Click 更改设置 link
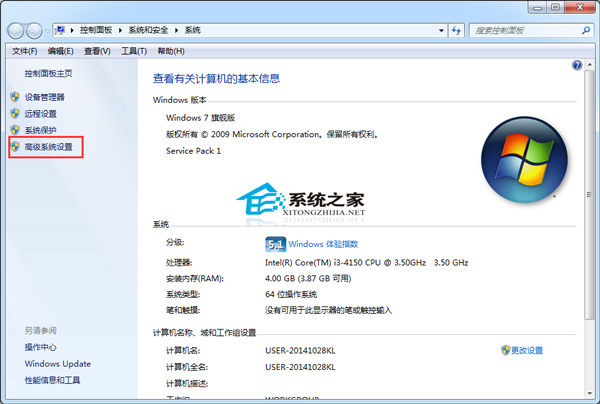The height and width of the screenshot is (404, 600). (x=527, y=350)
